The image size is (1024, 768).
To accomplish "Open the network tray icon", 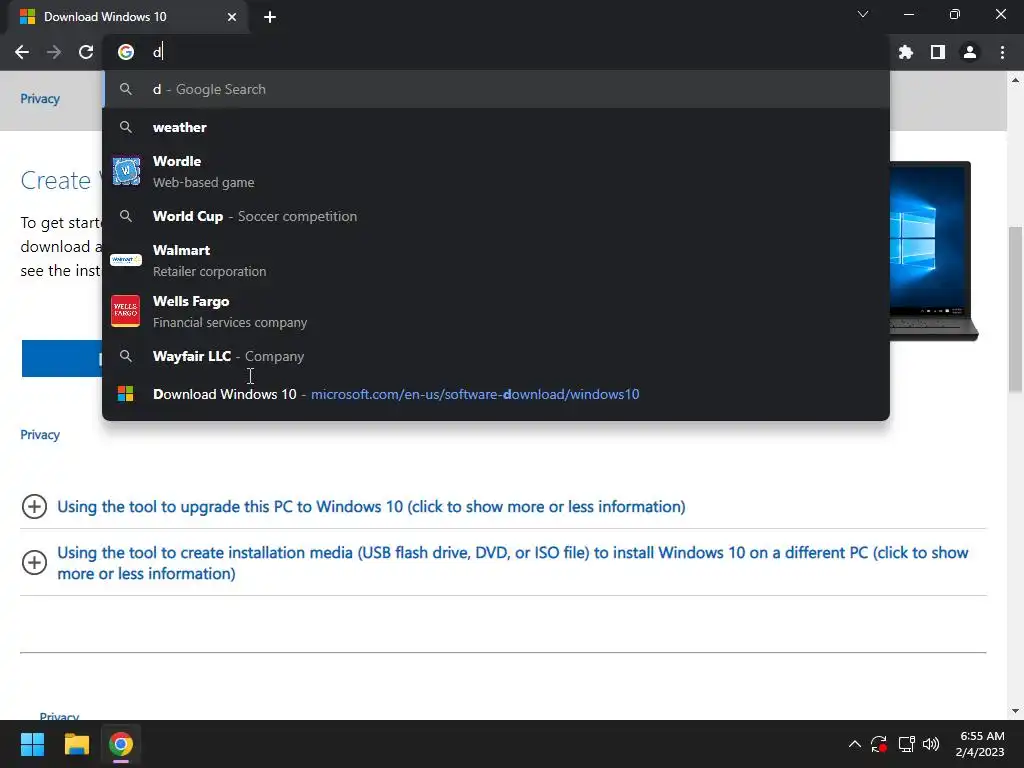I will (906, 744).
